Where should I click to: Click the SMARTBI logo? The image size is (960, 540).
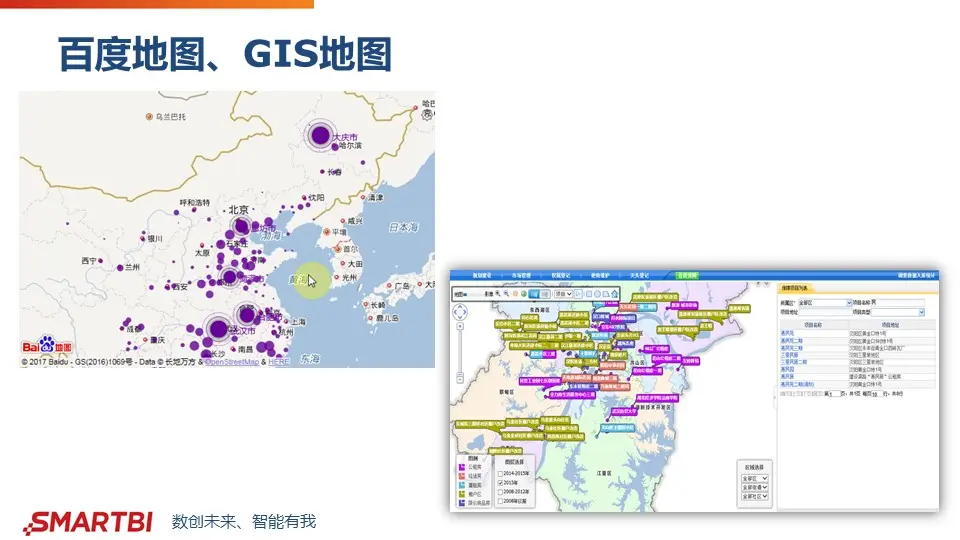(88, 523)
